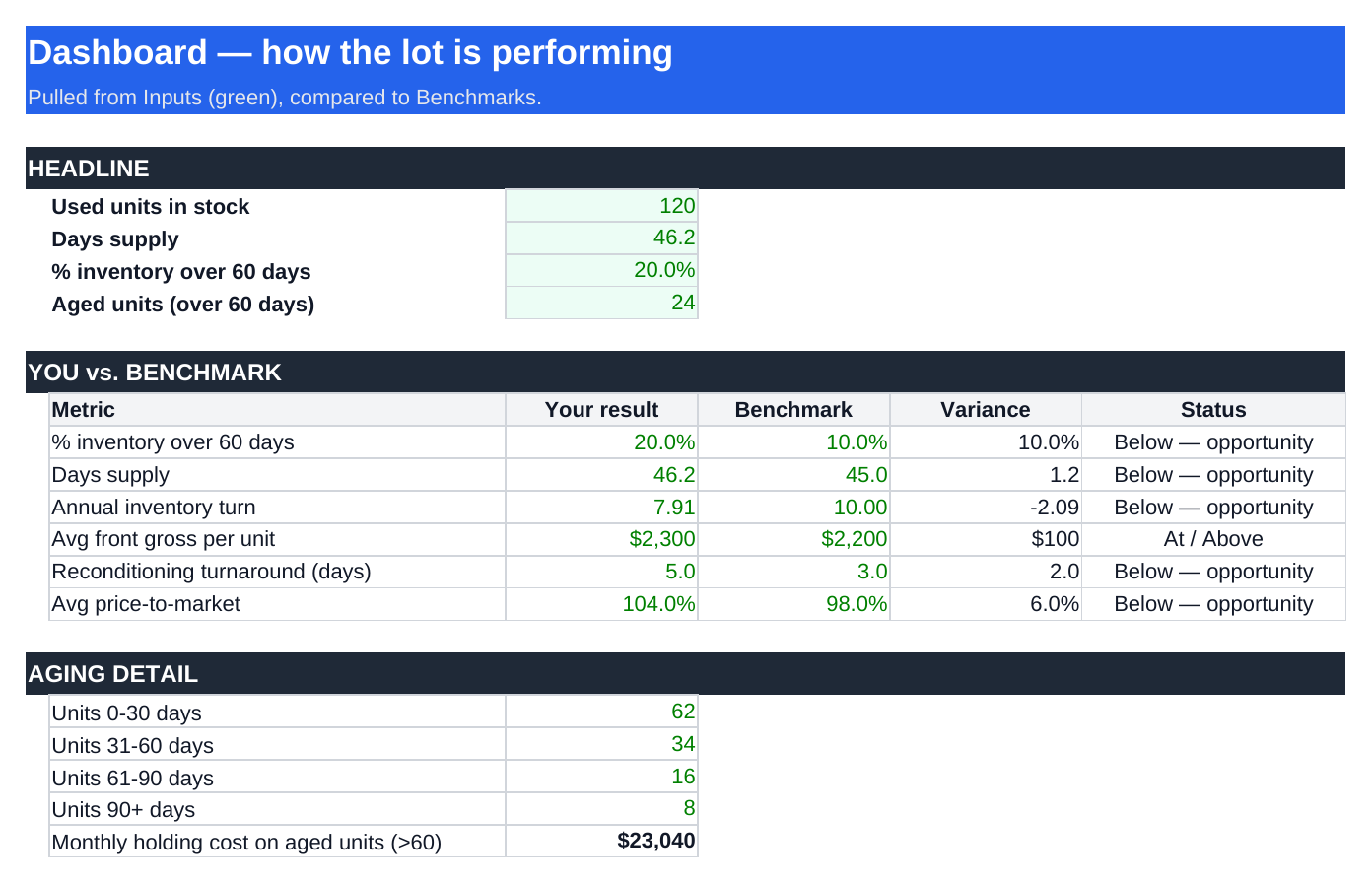Click status cell of Avg price-to-market row
Viewport: 1372px width, 883px height.
point(1213,604)
